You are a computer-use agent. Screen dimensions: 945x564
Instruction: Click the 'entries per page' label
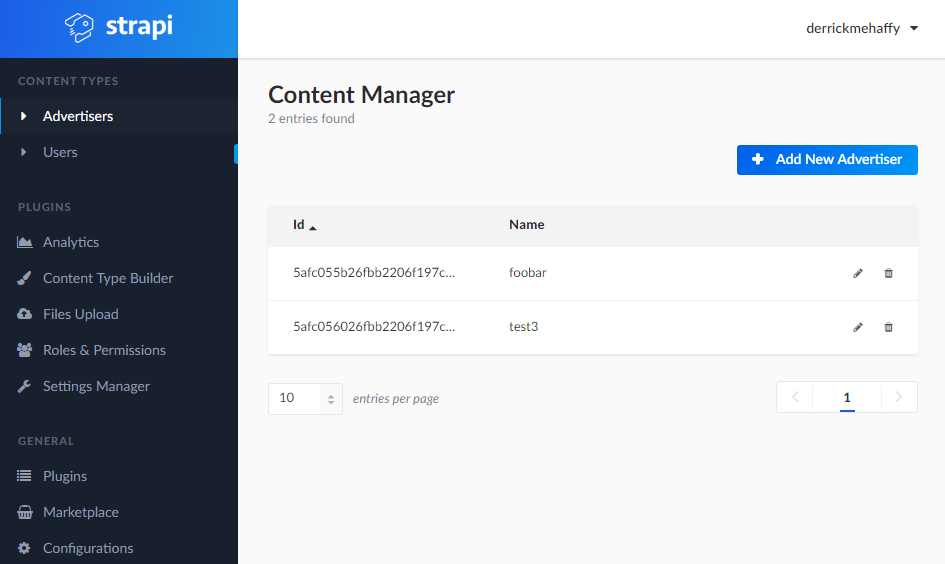(396, 399)
